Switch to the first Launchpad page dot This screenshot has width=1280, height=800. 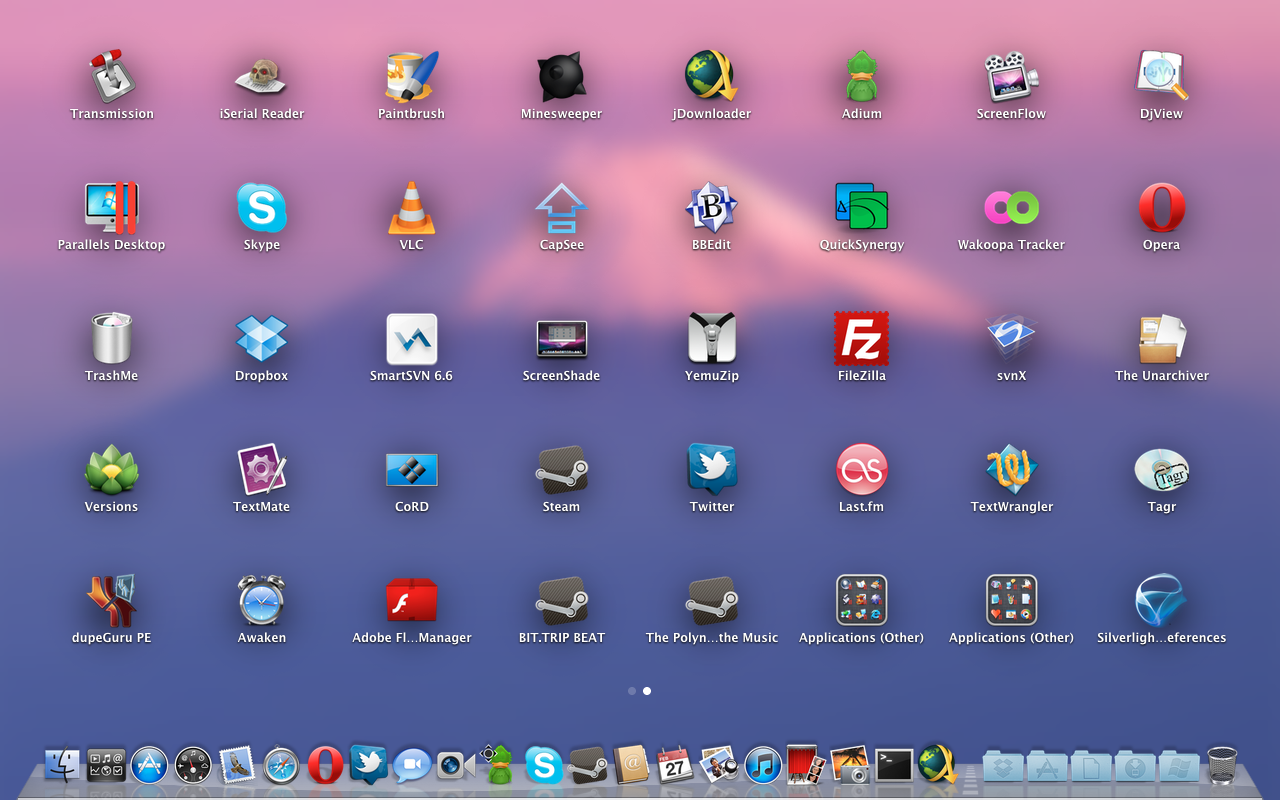pos(632,691)
